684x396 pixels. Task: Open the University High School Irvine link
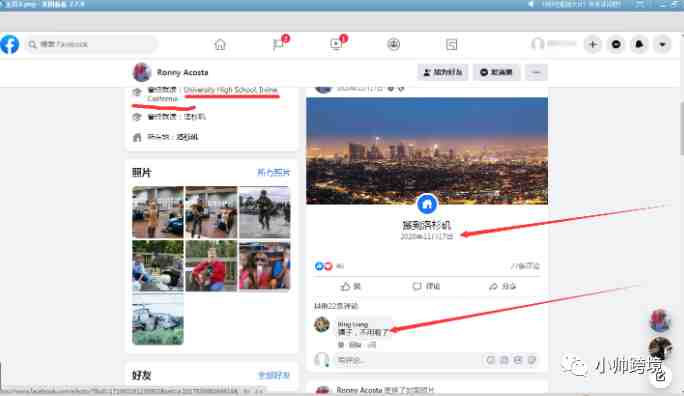click(x=230, y=90)
